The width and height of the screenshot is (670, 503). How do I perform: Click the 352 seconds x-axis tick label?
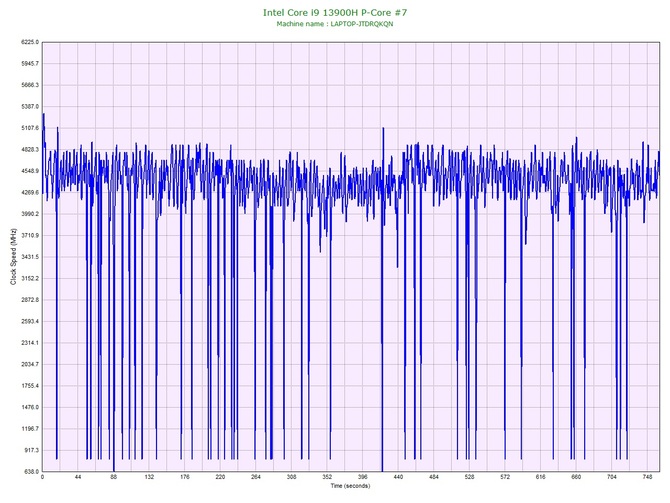(327, 477)
